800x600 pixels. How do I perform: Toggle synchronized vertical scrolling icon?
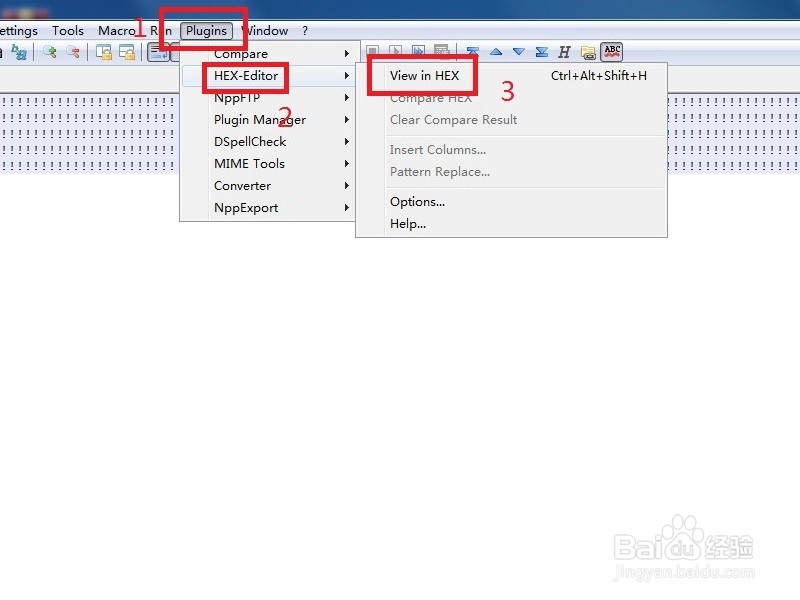[104, 52]
